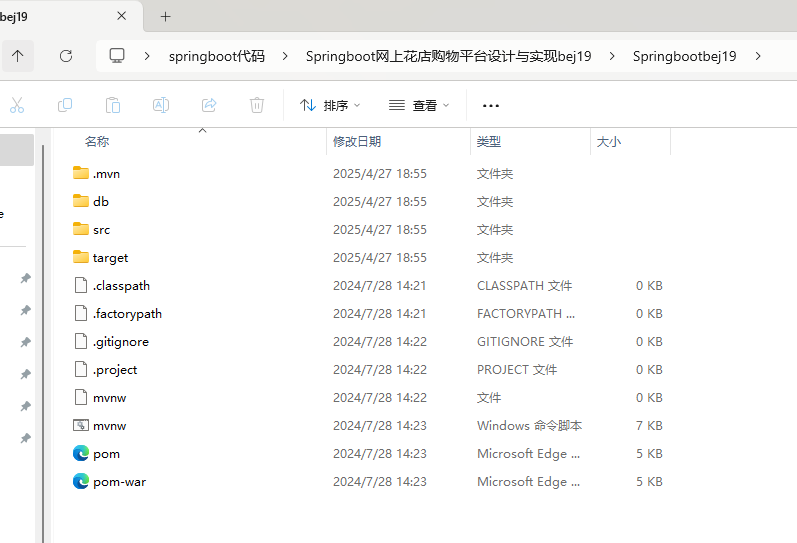Select the mvnw plain file icon (0 KB)
The image size is (797, 543).
(x=81, y=397)
